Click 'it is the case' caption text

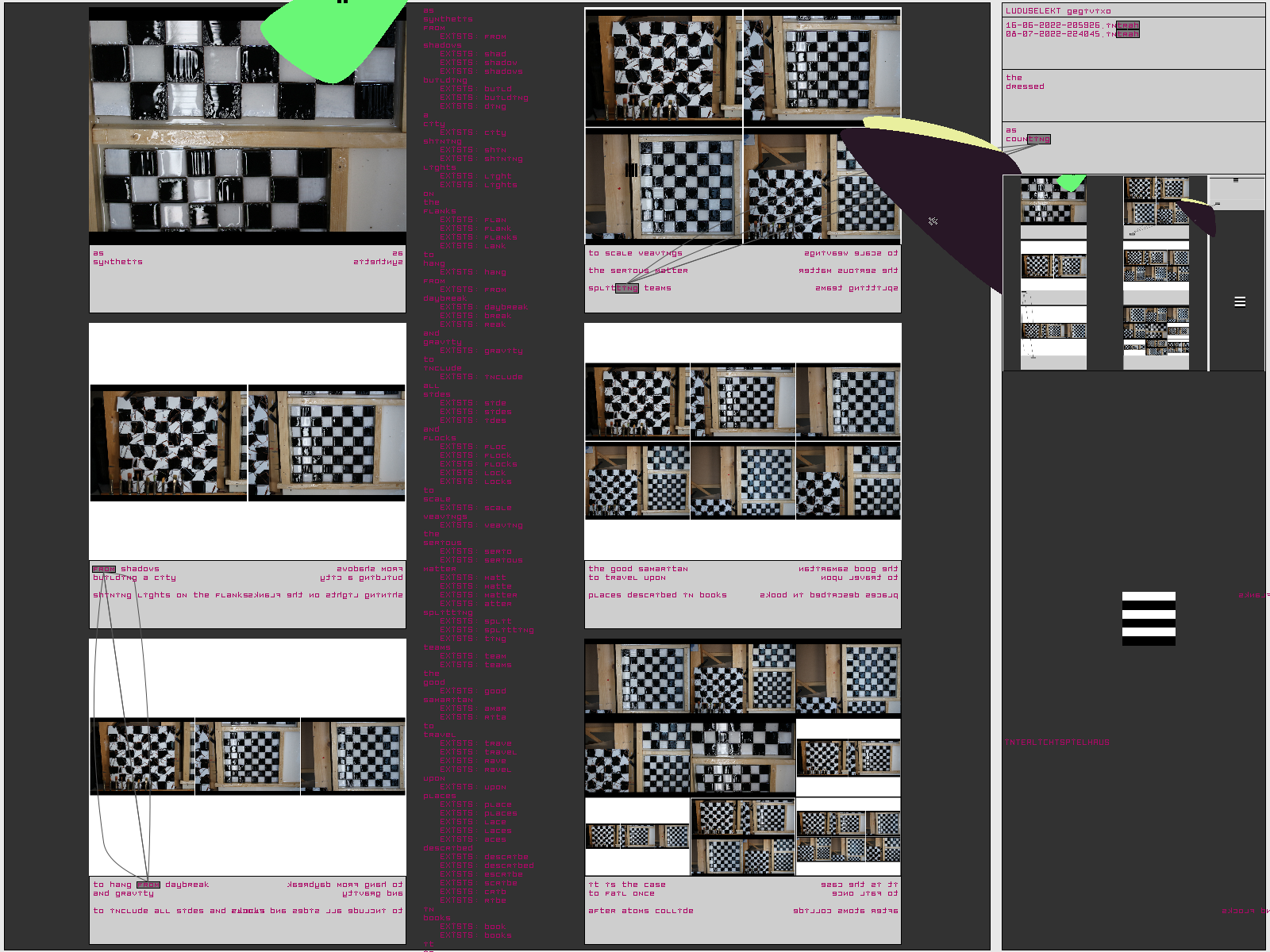point(627,885)
